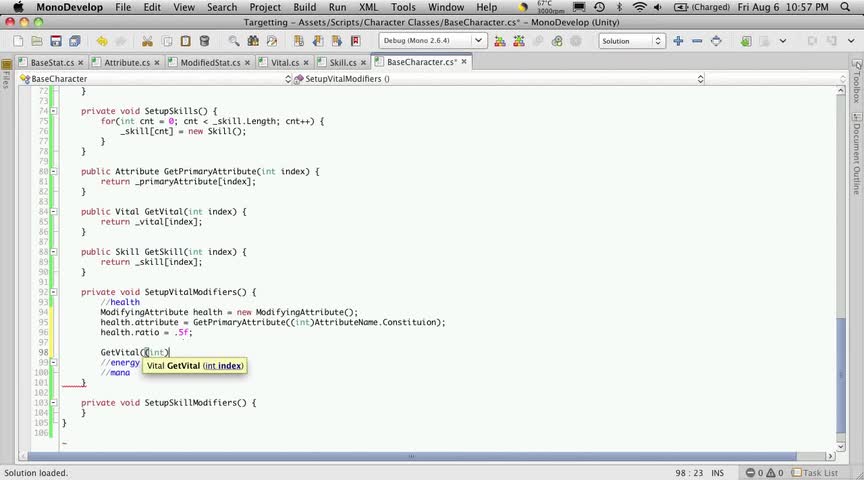Undo with the yellow arrow icon
The image size is (864, 480).
pyautogui.click(x=102, y=41)
